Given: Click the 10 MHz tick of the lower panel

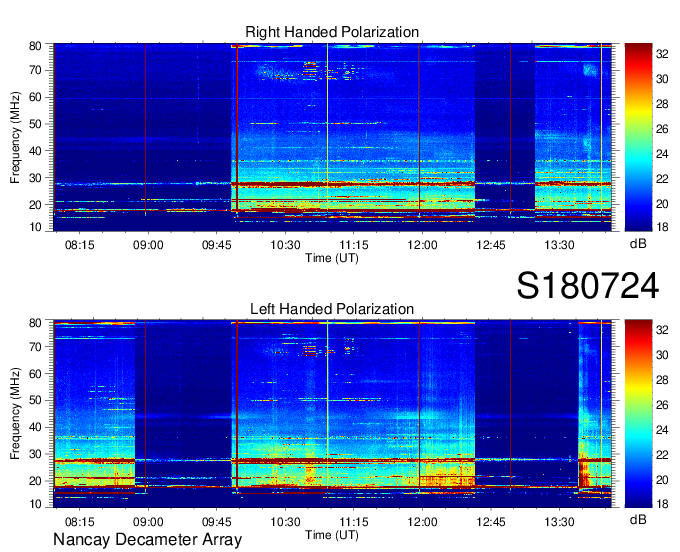Looking at the screenshot, I should click(x=35, y=504).
